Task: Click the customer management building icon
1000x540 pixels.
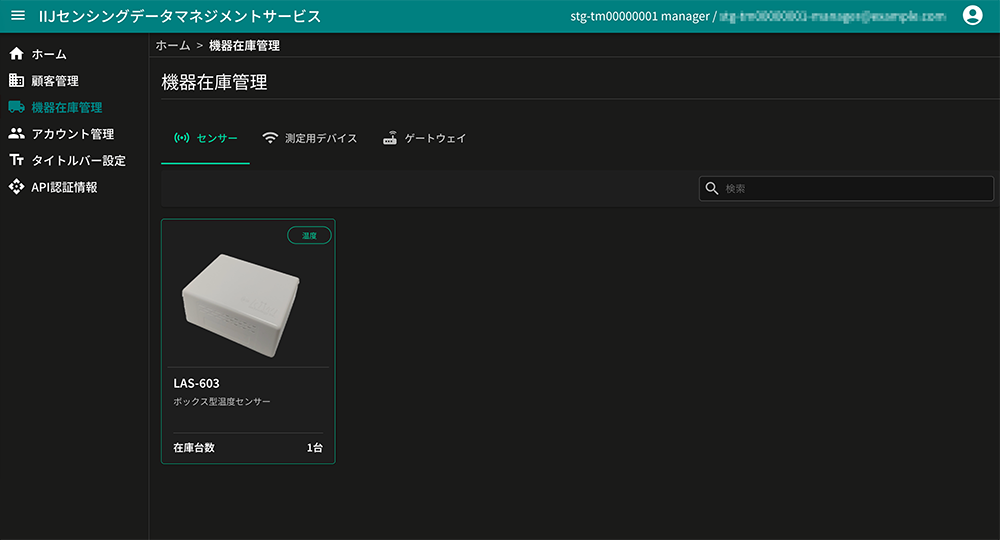Action: pos(16,81)
